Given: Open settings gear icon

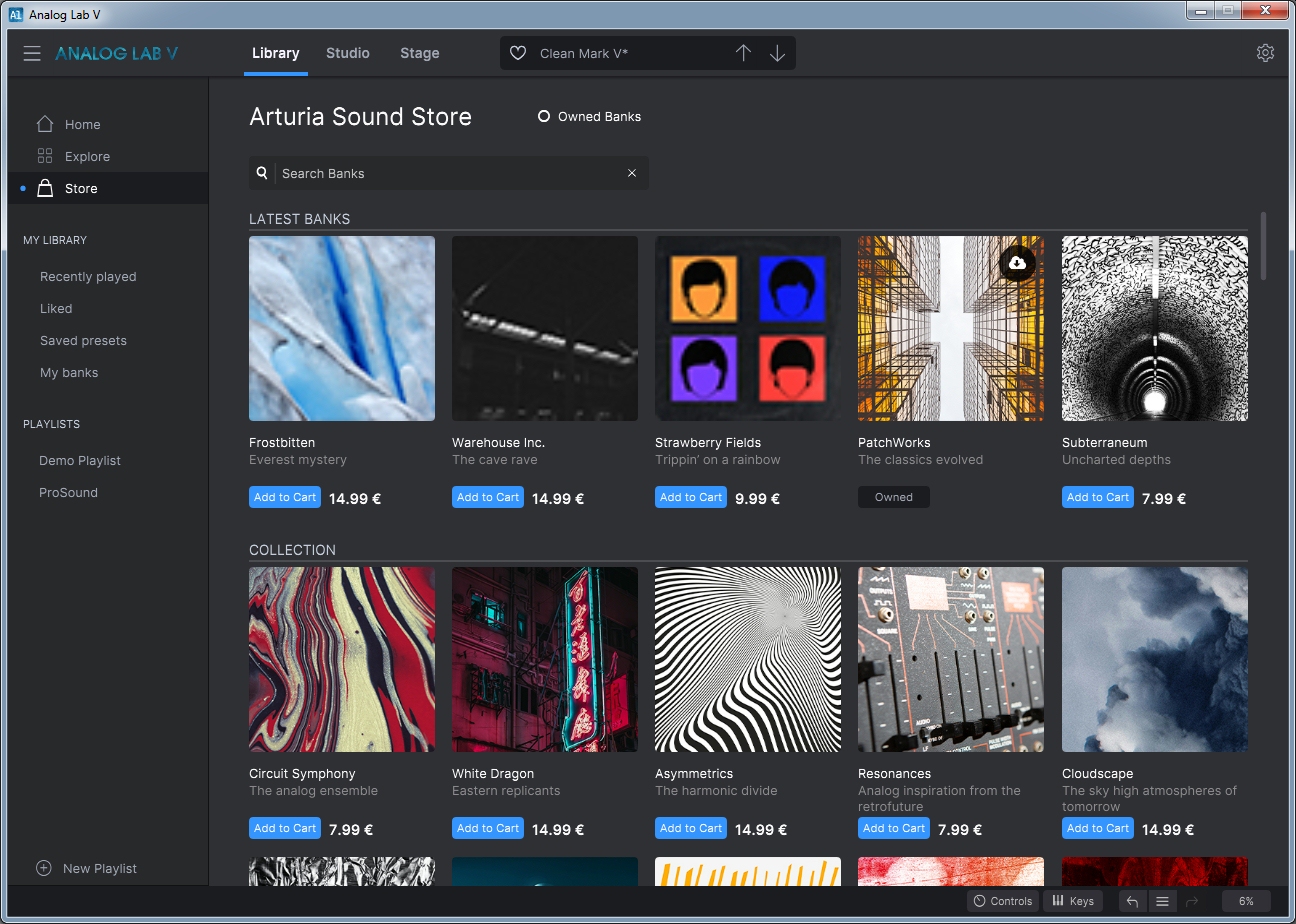Looking at the screenshot, I should 1265,54.
